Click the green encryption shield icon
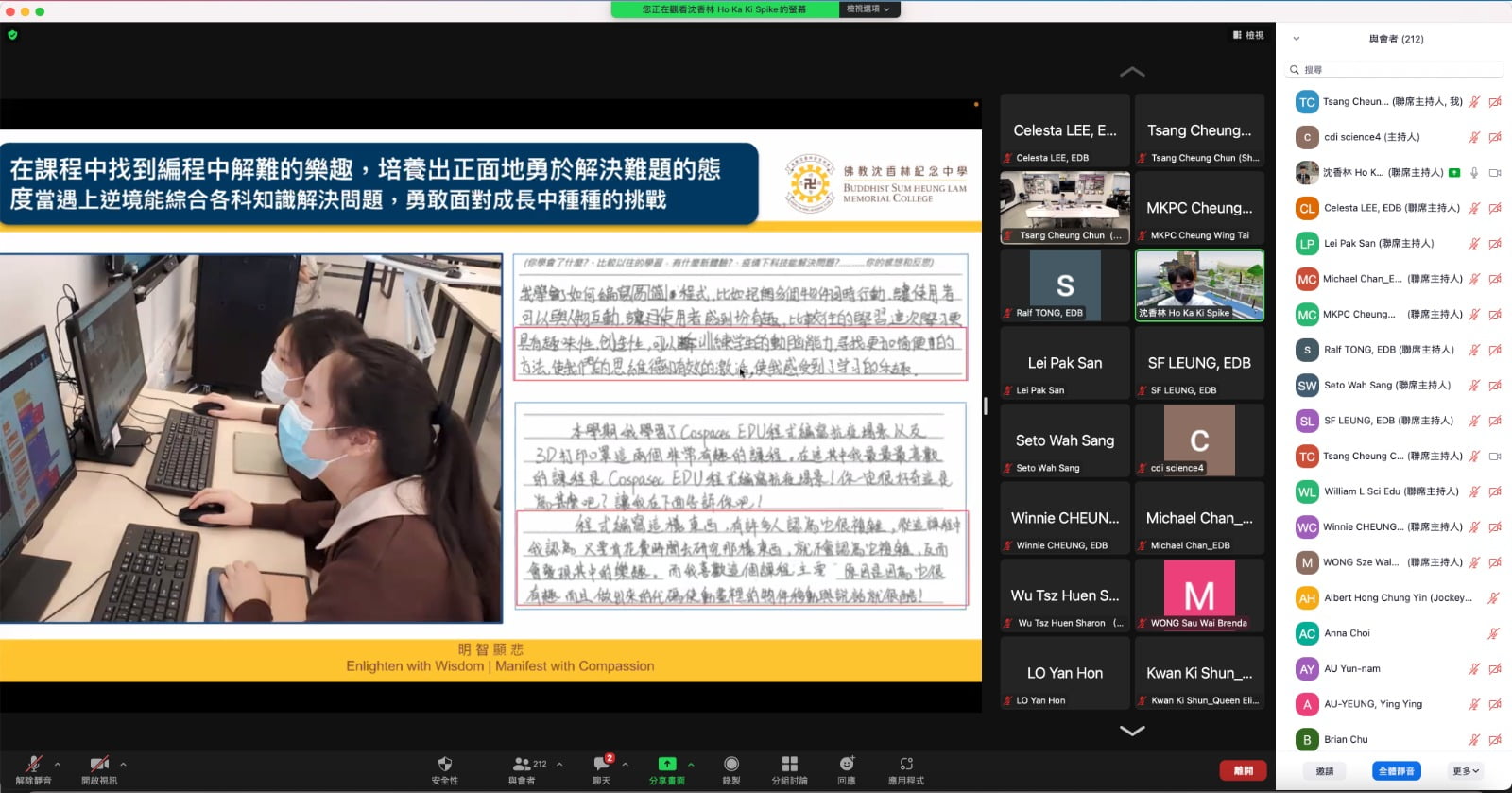This screenshot has width=1512, height=793. pyautogui.click(x=12, y=35)
